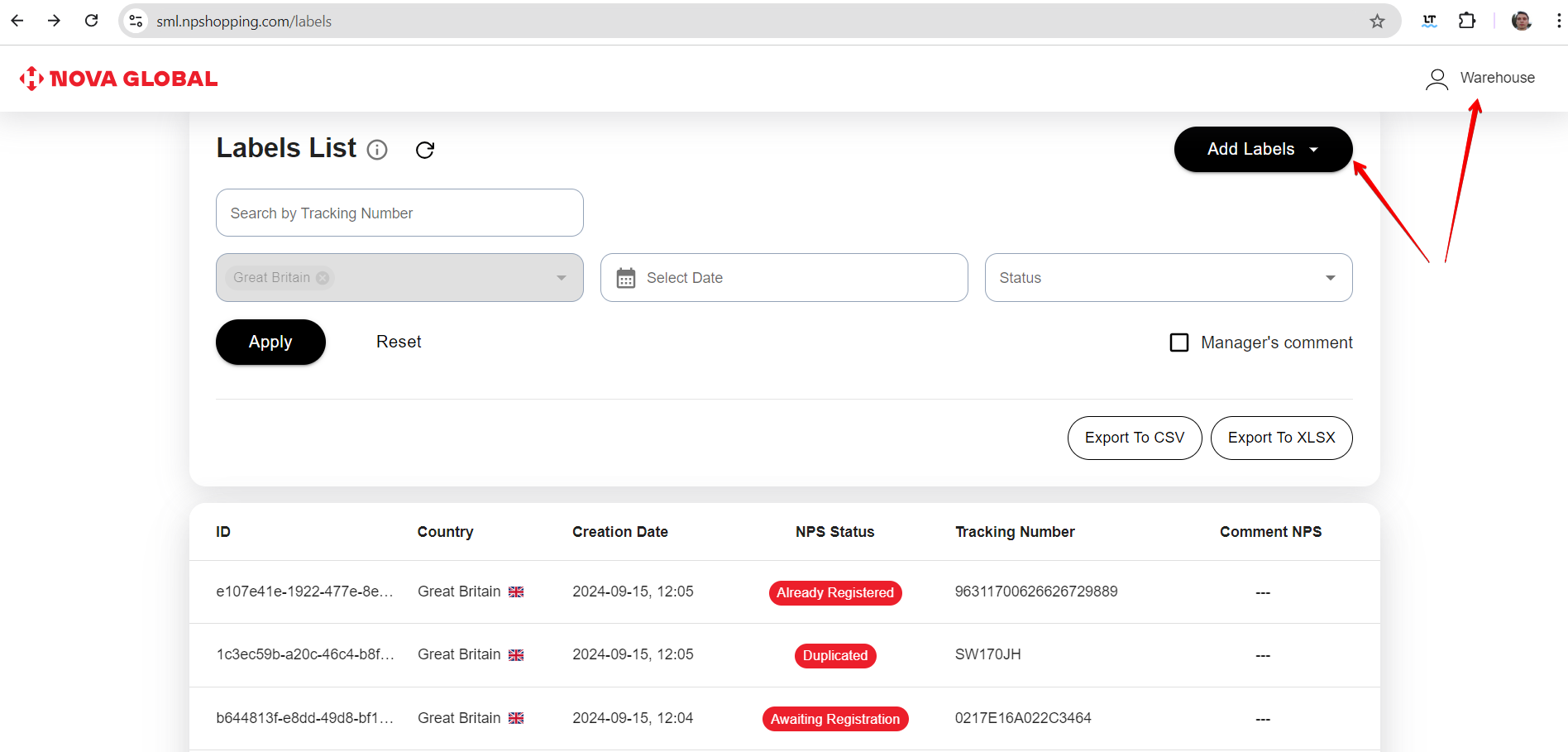Remove the Great Britain country chip
1568x752 pixels.
pos(323,278)
